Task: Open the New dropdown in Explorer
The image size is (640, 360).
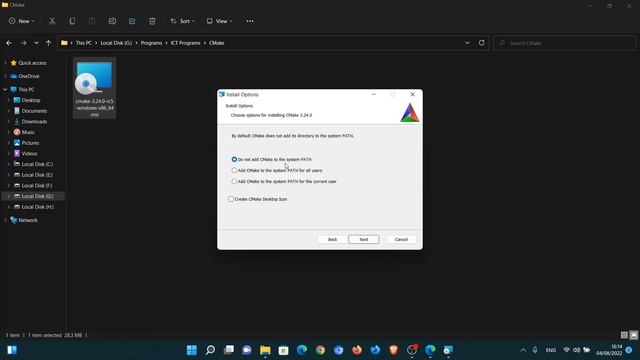Action: (22, 21)
